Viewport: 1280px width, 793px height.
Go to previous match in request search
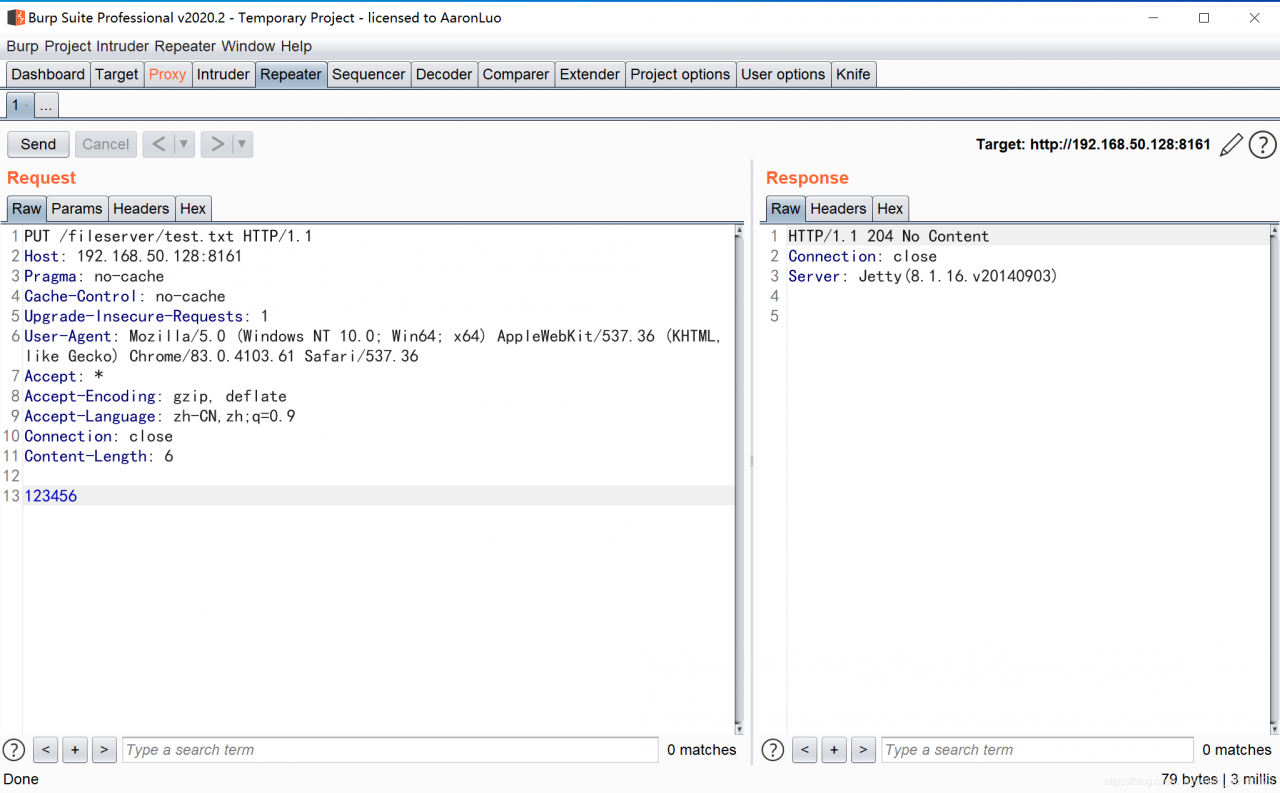pos(45,749)
